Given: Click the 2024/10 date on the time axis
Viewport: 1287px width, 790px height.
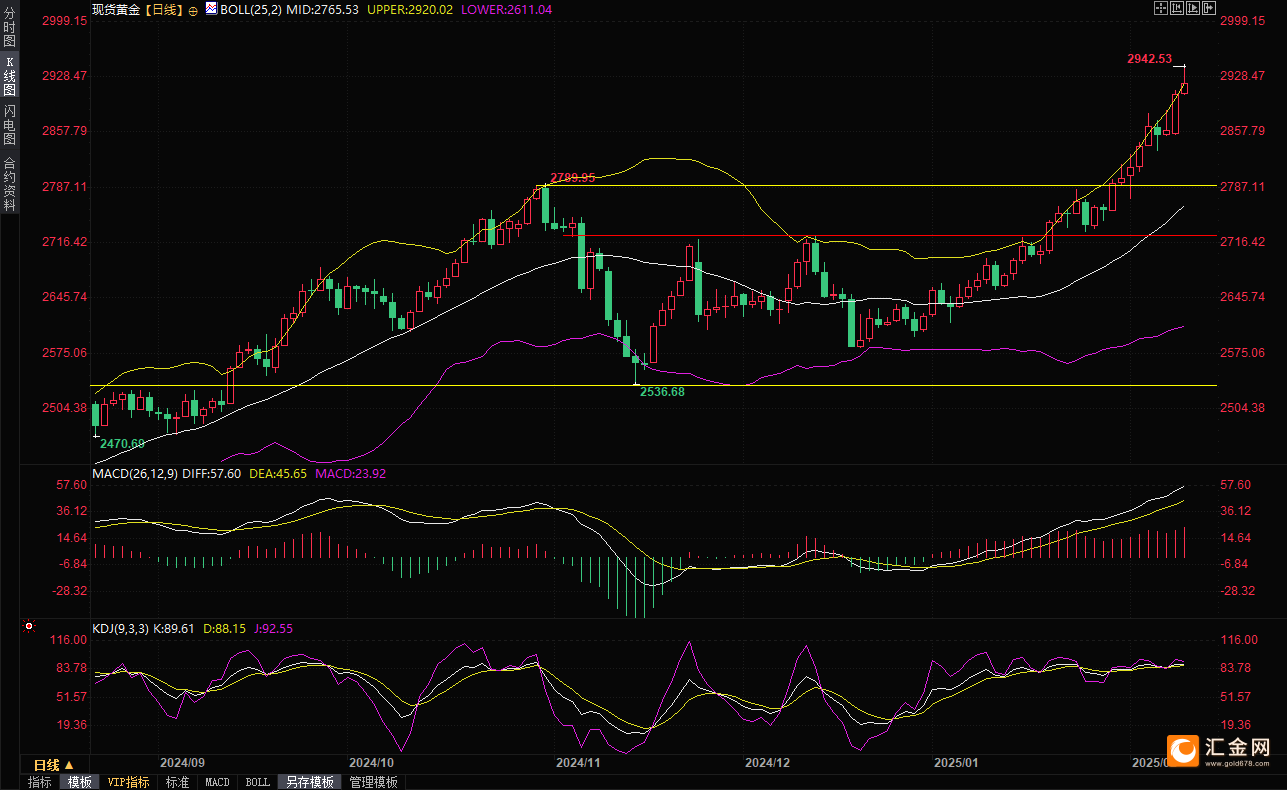Looking at the screenshot, I should [x=371, y=762].
